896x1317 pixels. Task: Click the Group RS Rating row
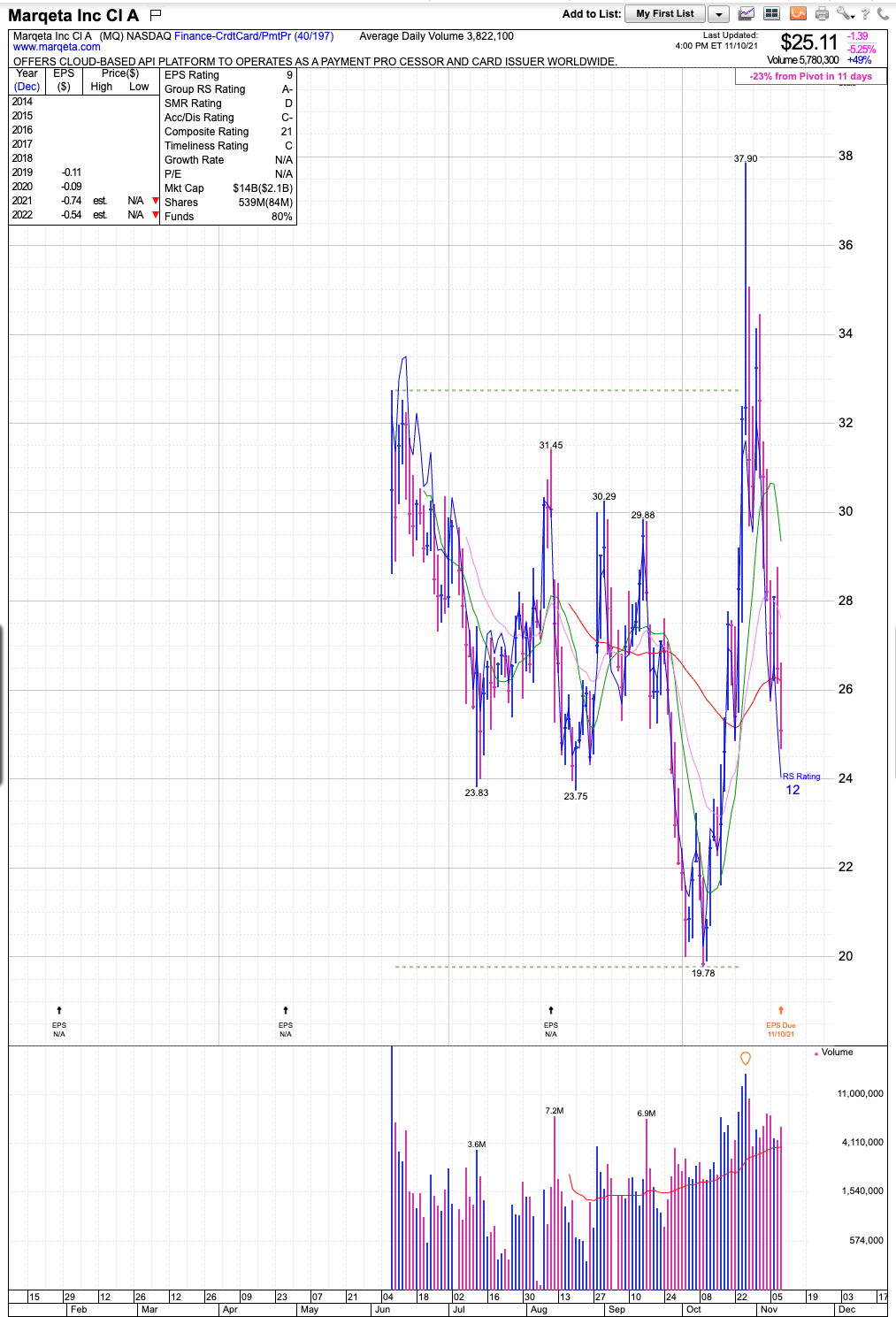(228, 89)
